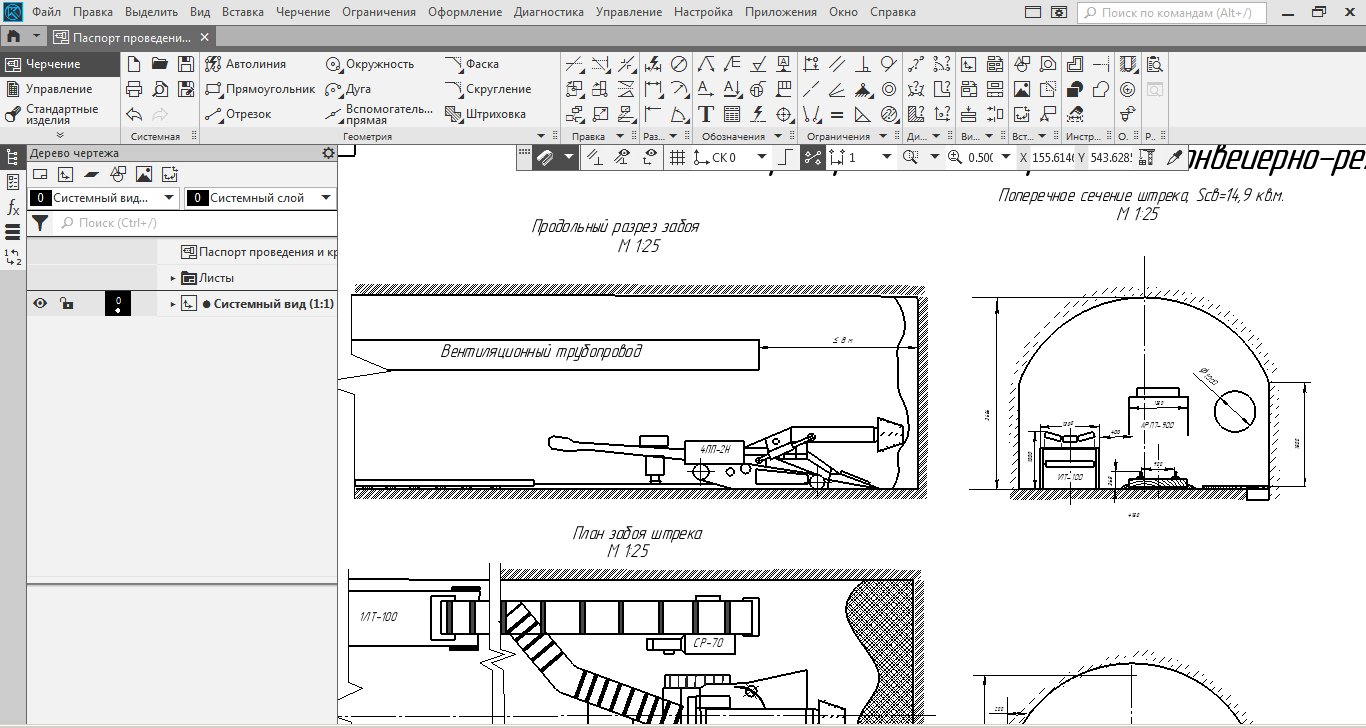Toggle visibility eye of Системный вид
Viewport: 1366px width, 728px height.
click(x=40, y=304)
